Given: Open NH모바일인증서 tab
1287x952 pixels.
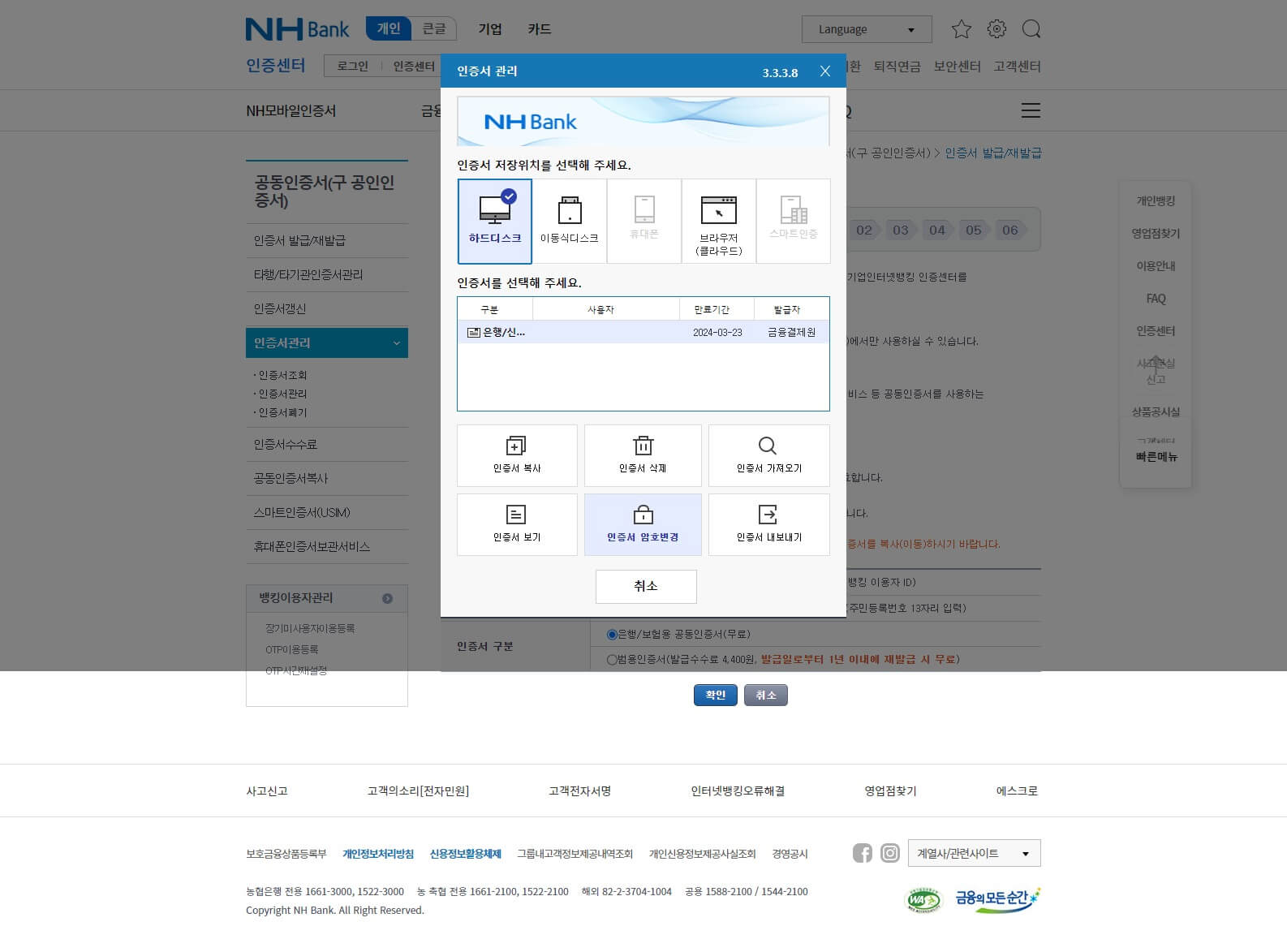Looking at the screenshot, I should coord(291,110).
